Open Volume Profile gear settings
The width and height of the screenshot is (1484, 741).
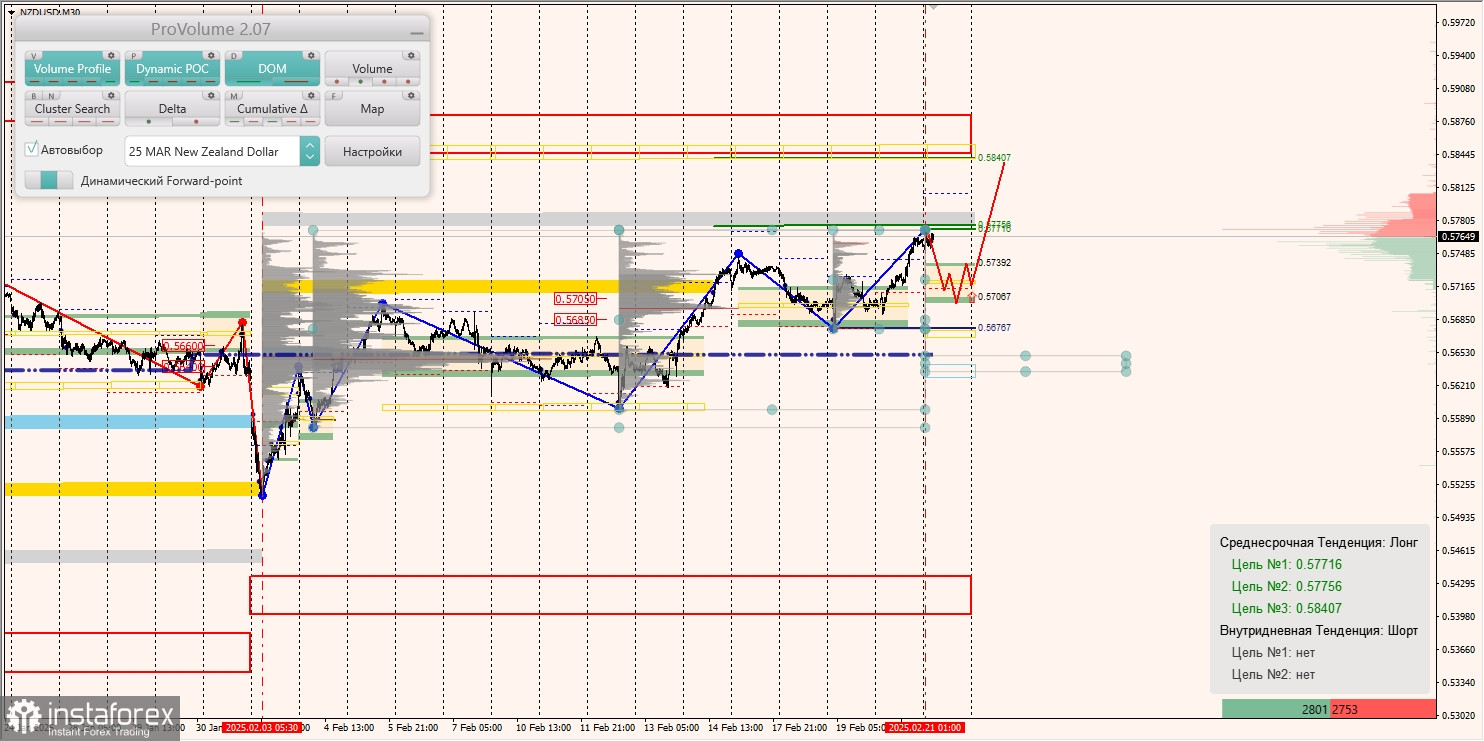[111, 55]
